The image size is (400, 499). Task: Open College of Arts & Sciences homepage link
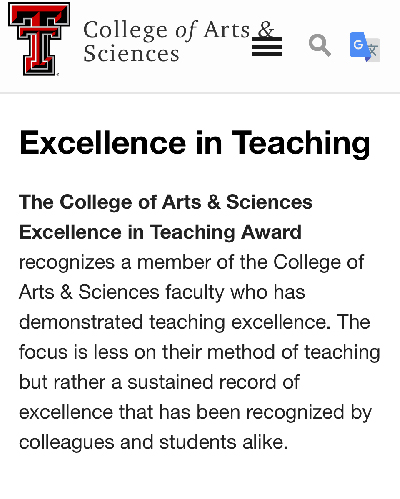[179, 41]
